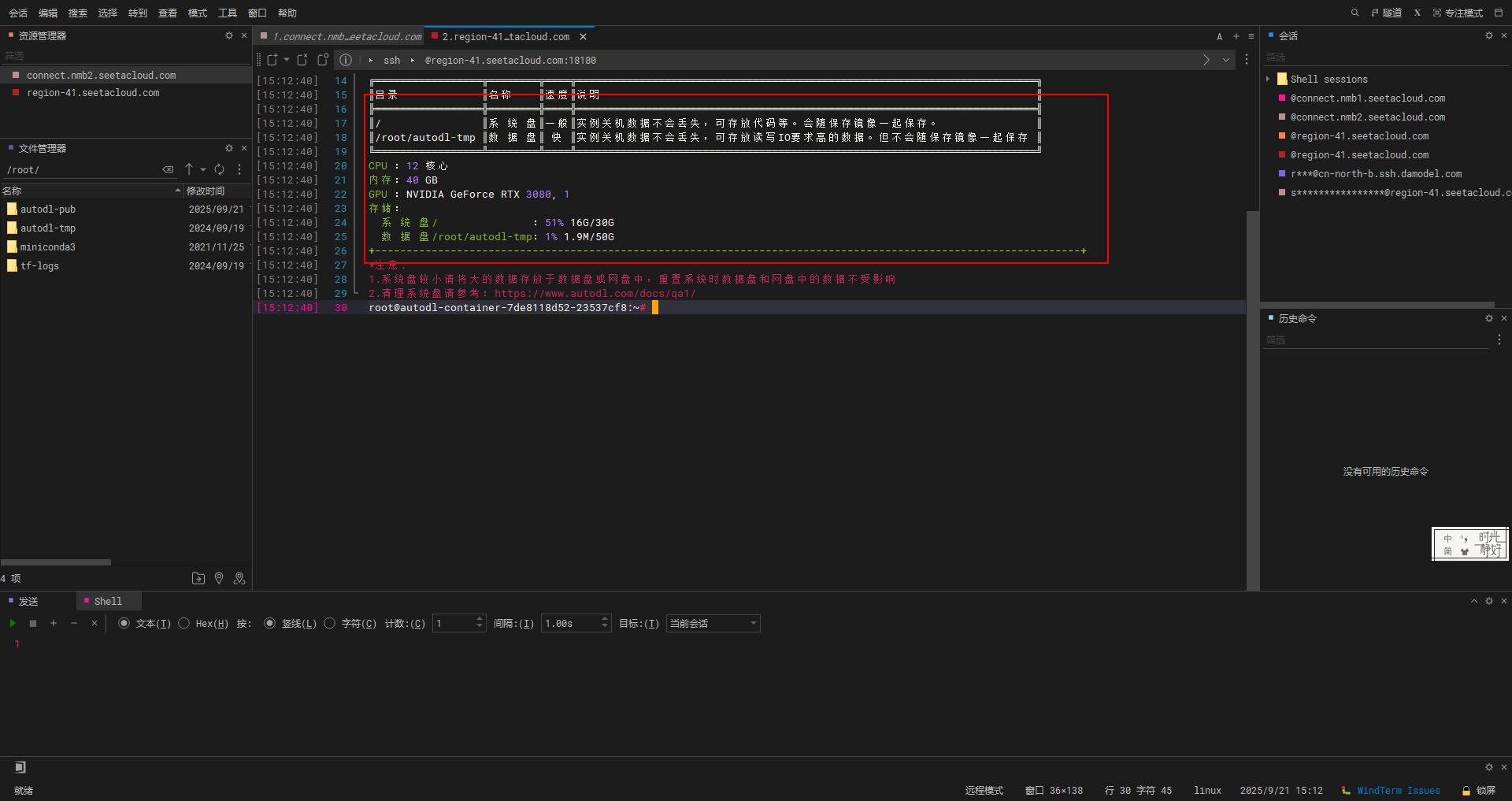The image size is (1512, 801).
Task: Open the 目标 当前会话 dropdown
Action: click(x=713, y=623)
